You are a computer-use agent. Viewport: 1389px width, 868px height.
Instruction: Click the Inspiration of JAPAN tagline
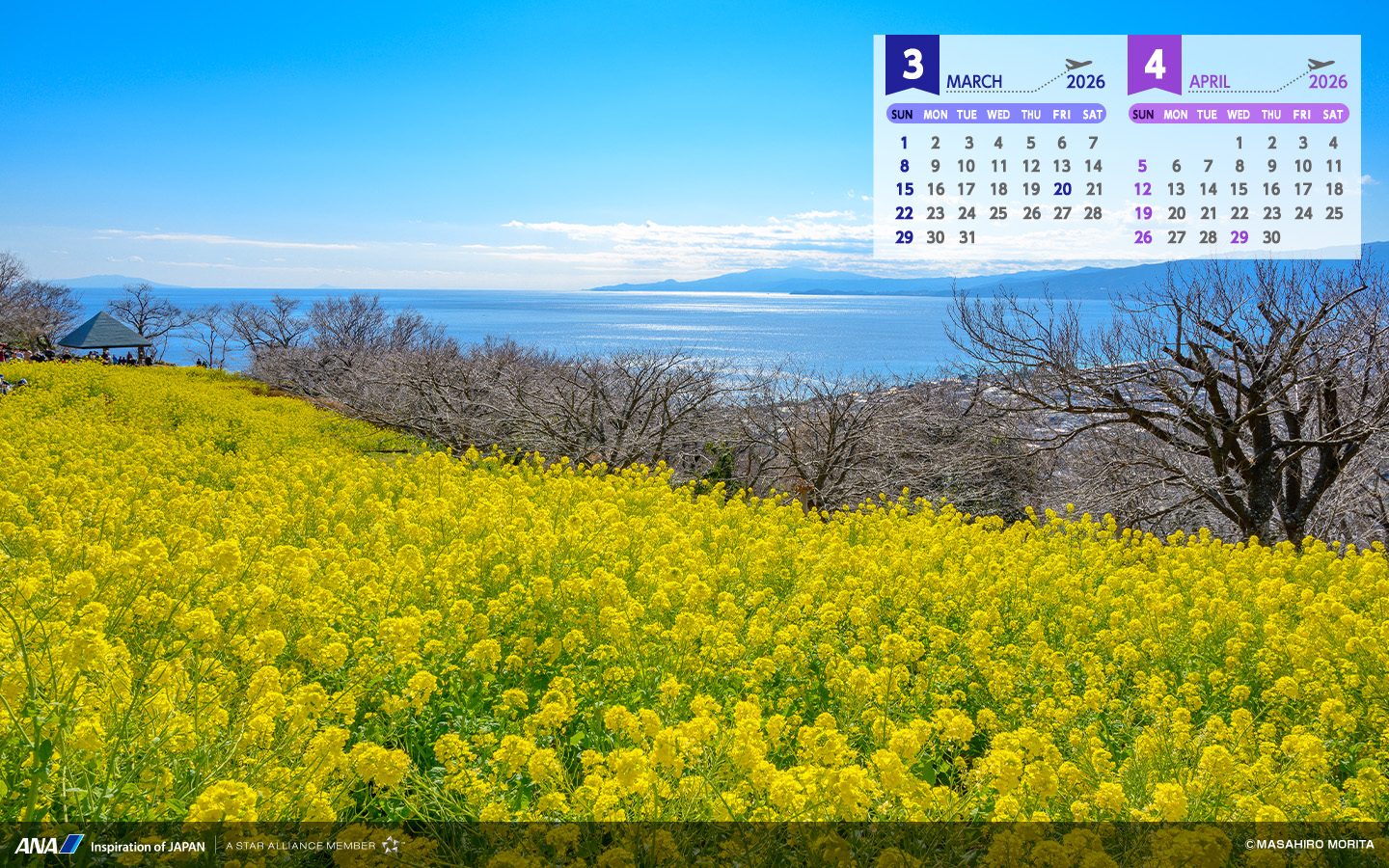tap(148, 847)
